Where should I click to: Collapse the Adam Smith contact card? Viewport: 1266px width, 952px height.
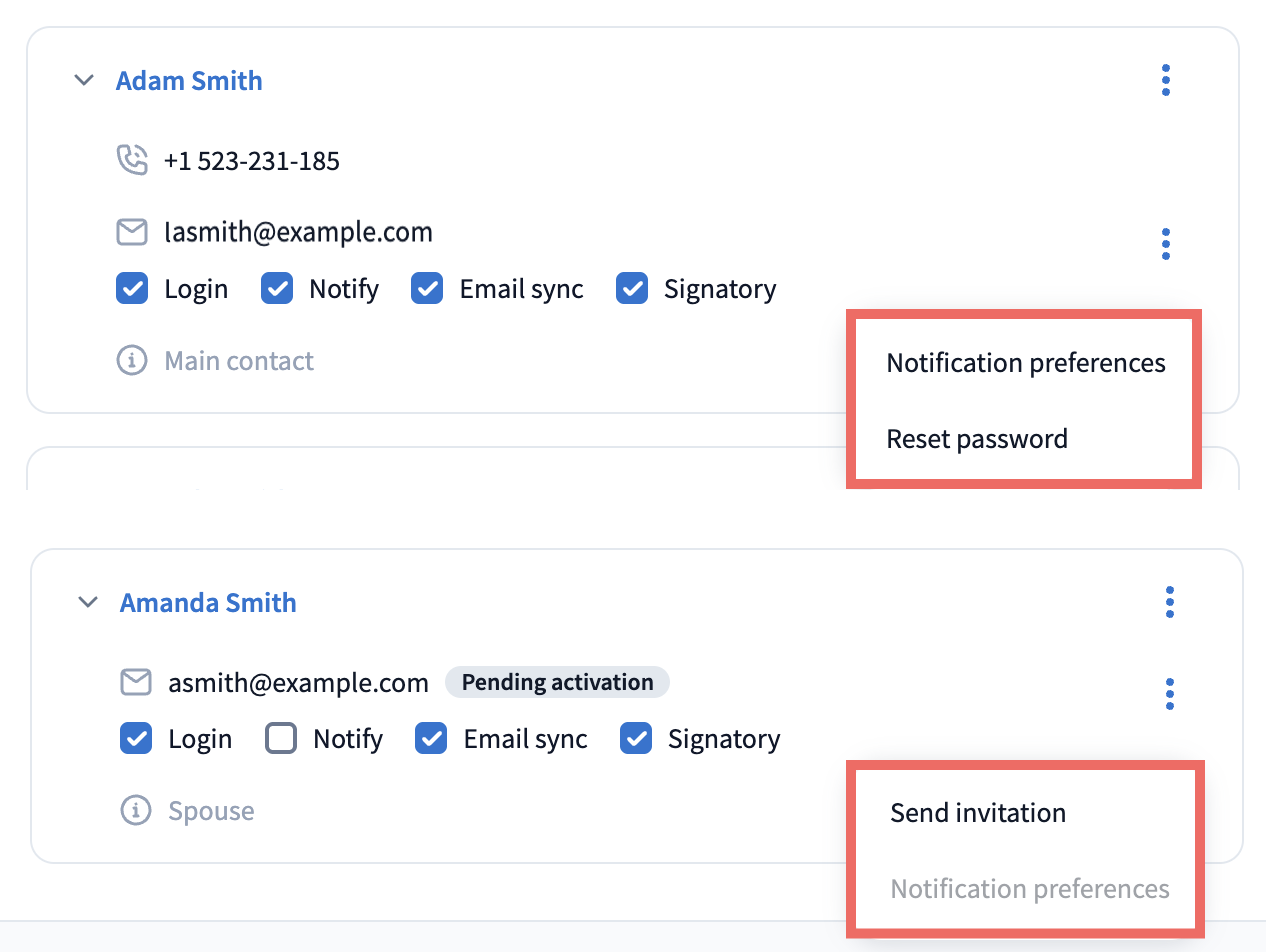[85, 80]
